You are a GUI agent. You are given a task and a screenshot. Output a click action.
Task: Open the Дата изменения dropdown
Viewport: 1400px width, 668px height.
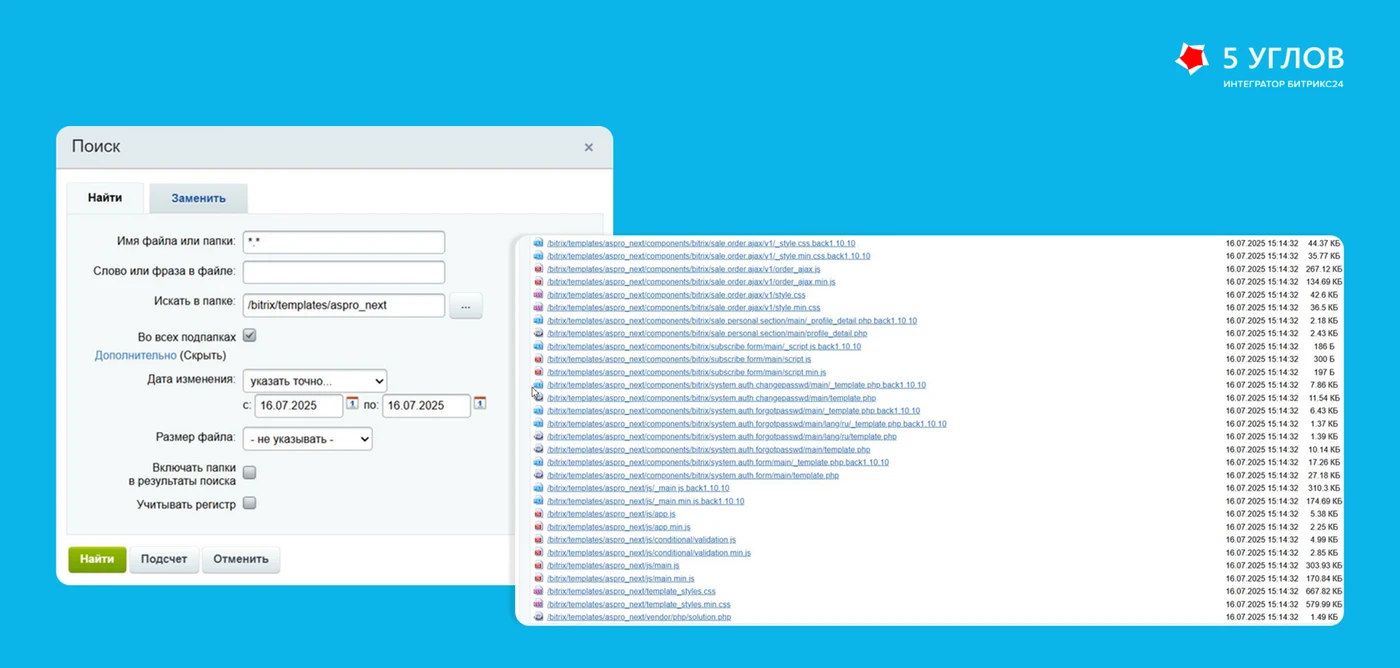315,381
